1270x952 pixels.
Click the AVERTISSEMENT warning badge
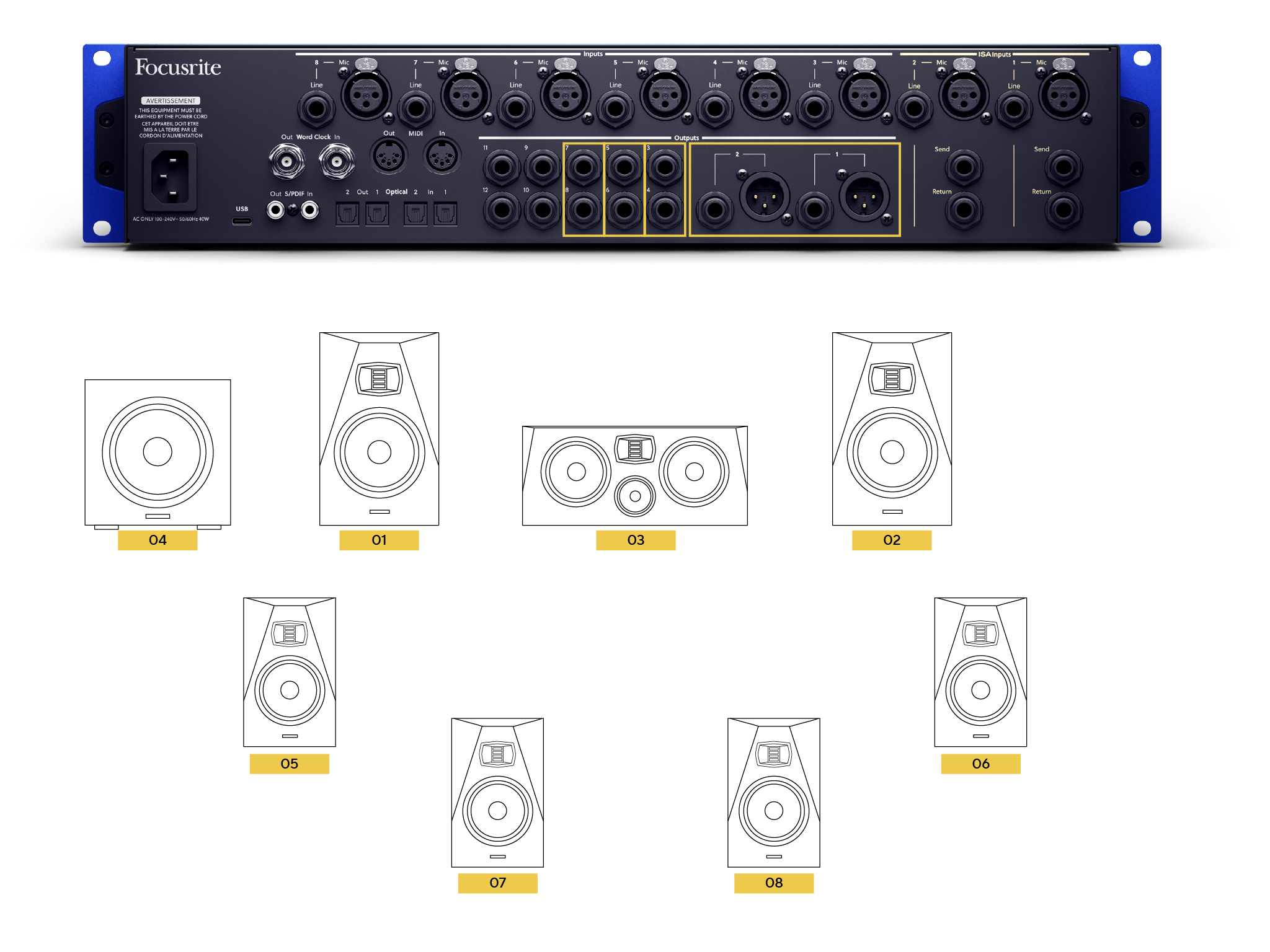[171, 100]
